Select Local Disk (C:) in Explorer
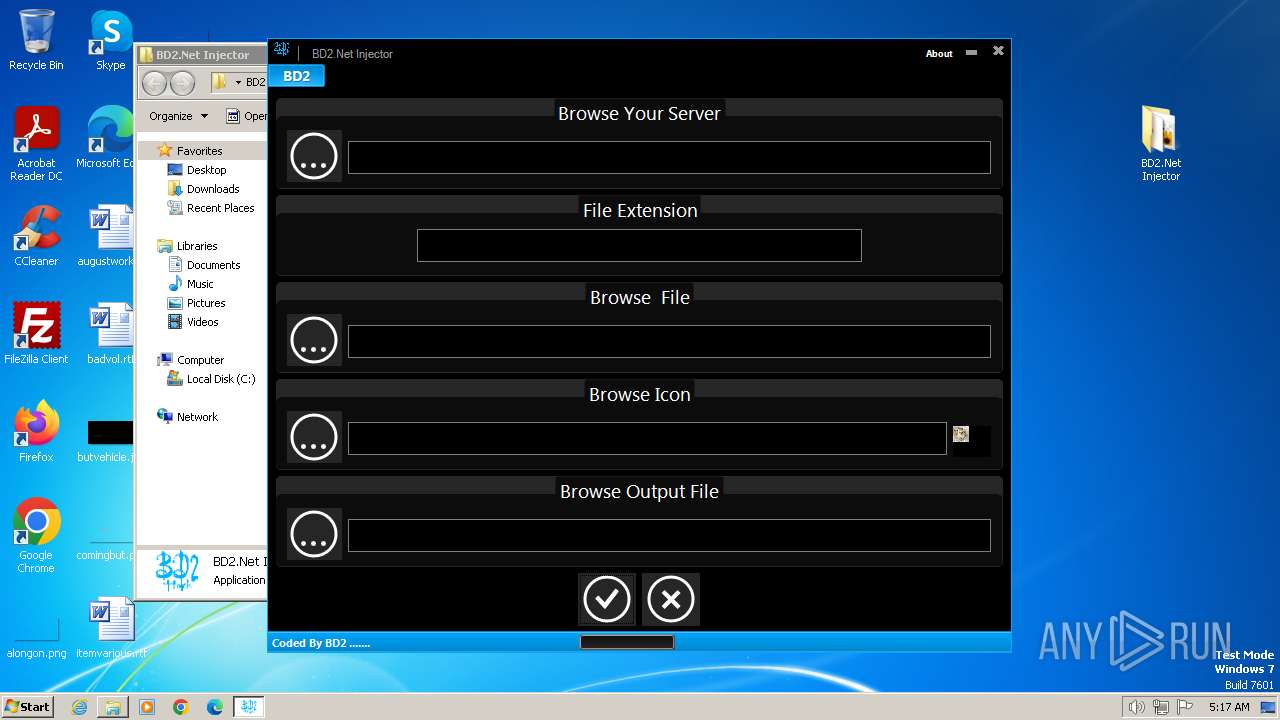Image resolution: width=1280 pixels, height=720 pixels. click(x=220, y=379)
